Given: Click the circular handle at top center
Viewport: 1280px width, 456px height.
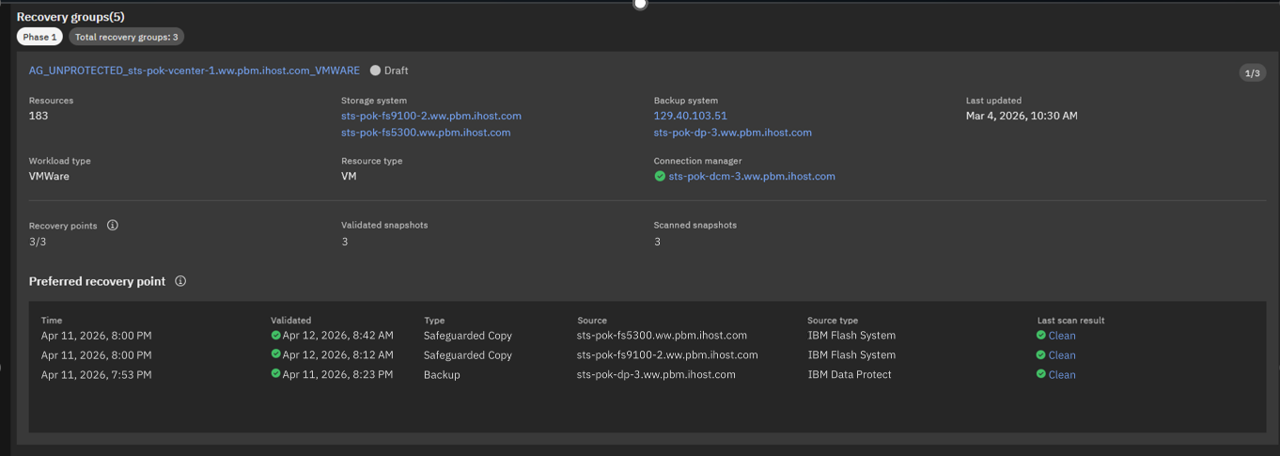Looking at the screenshot, I should pos(640,4).
